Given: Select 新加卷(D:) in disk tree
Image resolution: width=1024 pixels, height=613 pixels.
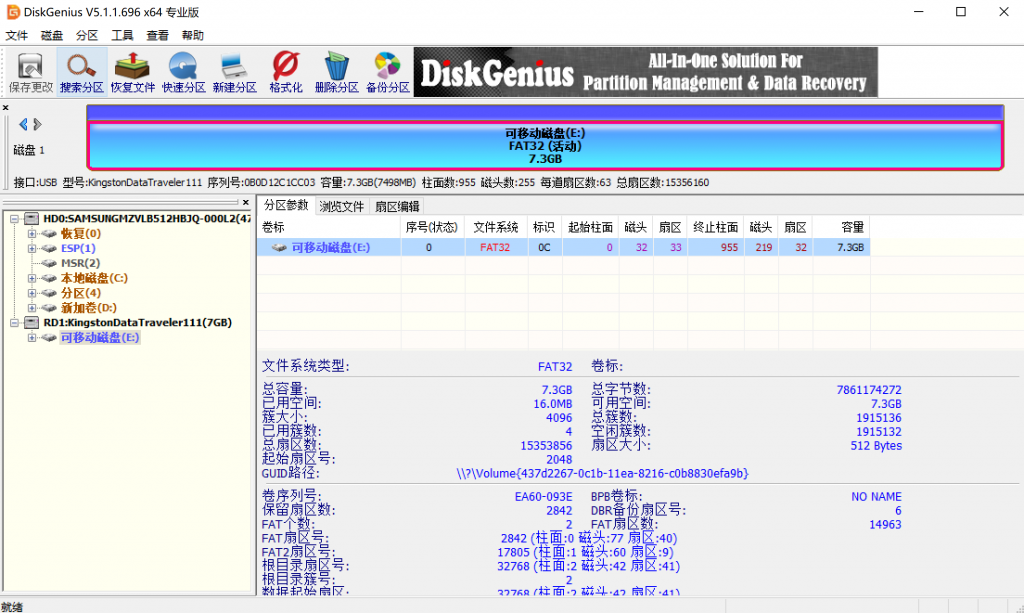Looking at the screenshot, I should tap(89, 307).
